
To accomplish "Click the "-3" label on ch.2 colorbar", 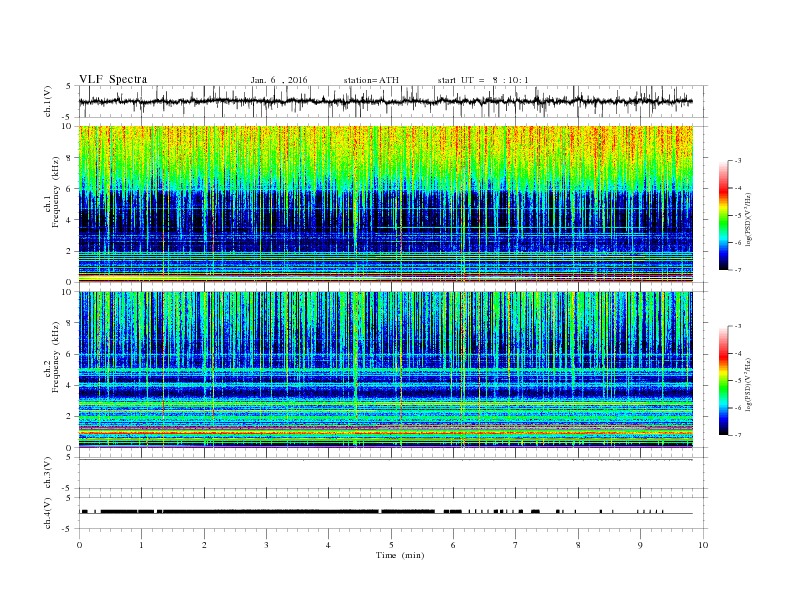I will click(x=738, y=326).
